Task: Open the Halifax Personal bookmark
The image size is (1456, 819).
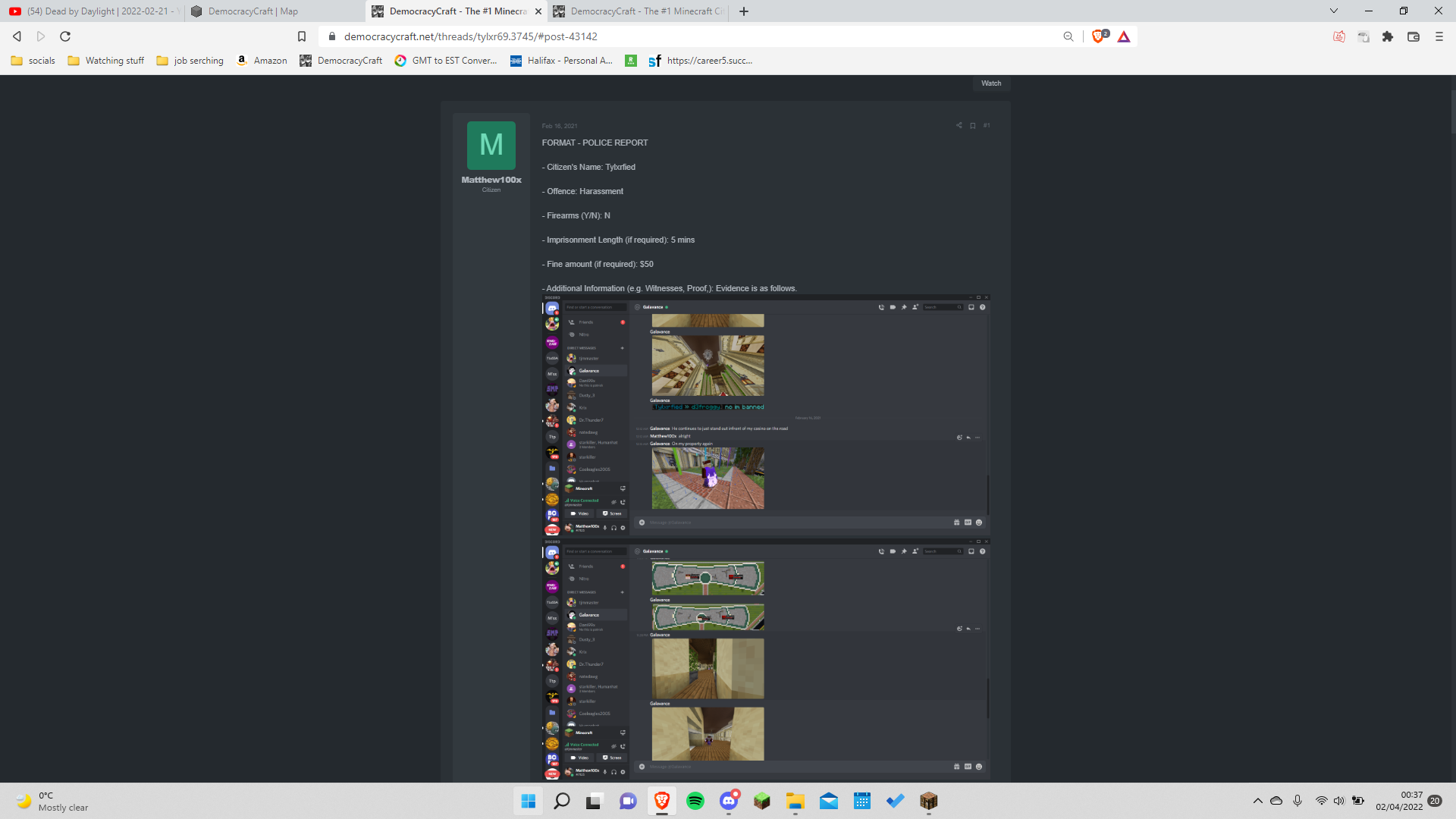Action: [561, 61]
